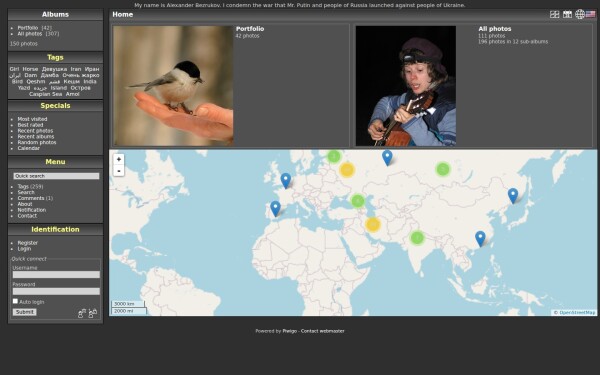Select the Girl tag
The image size is (600, 375).
pos(14,69)
